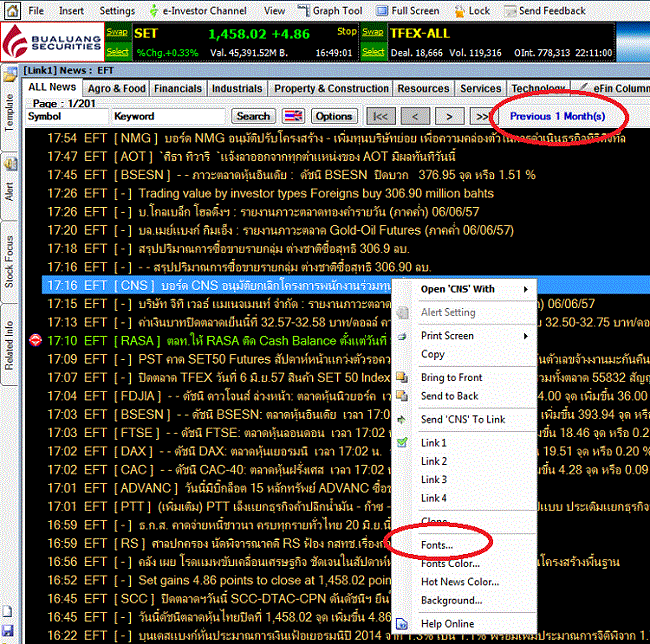
Task: Choose Hot News Color... menu item
Action: (460, 582)
